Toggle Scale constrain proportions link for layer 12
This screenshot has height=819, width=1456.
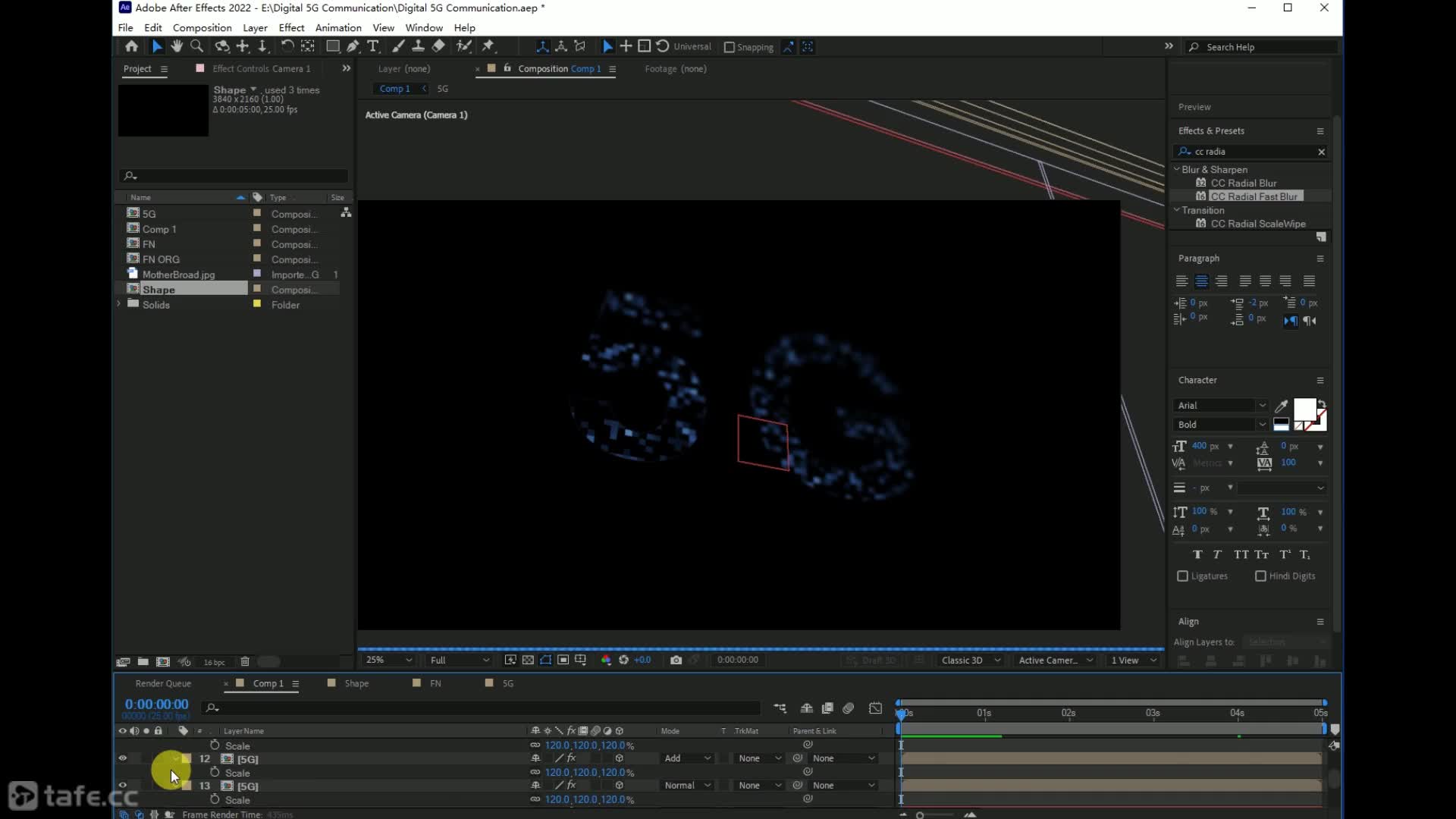click(535, 772)
